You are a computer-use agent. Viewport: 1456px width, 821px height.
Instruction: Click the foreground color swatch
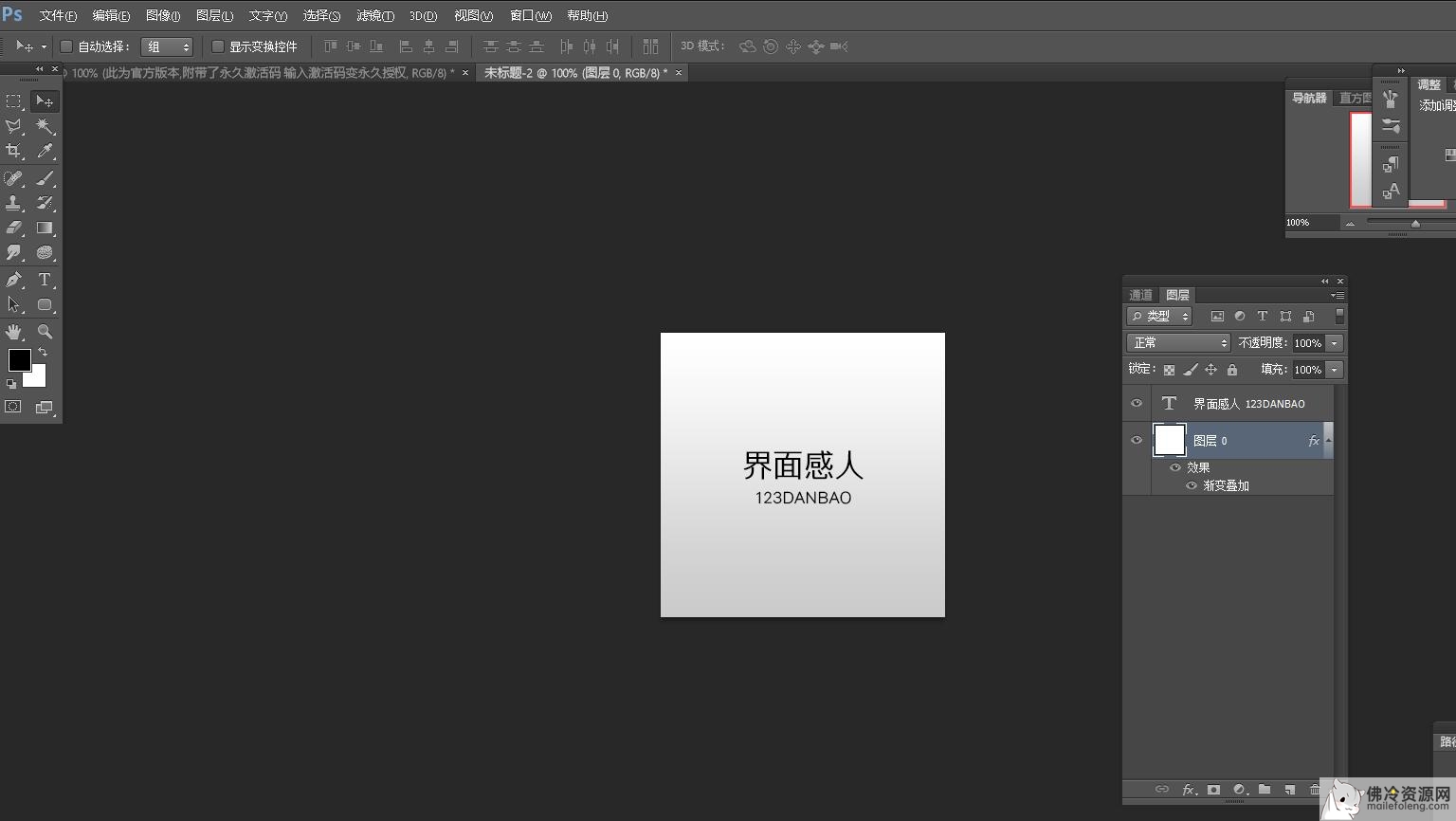coord(19,359)
